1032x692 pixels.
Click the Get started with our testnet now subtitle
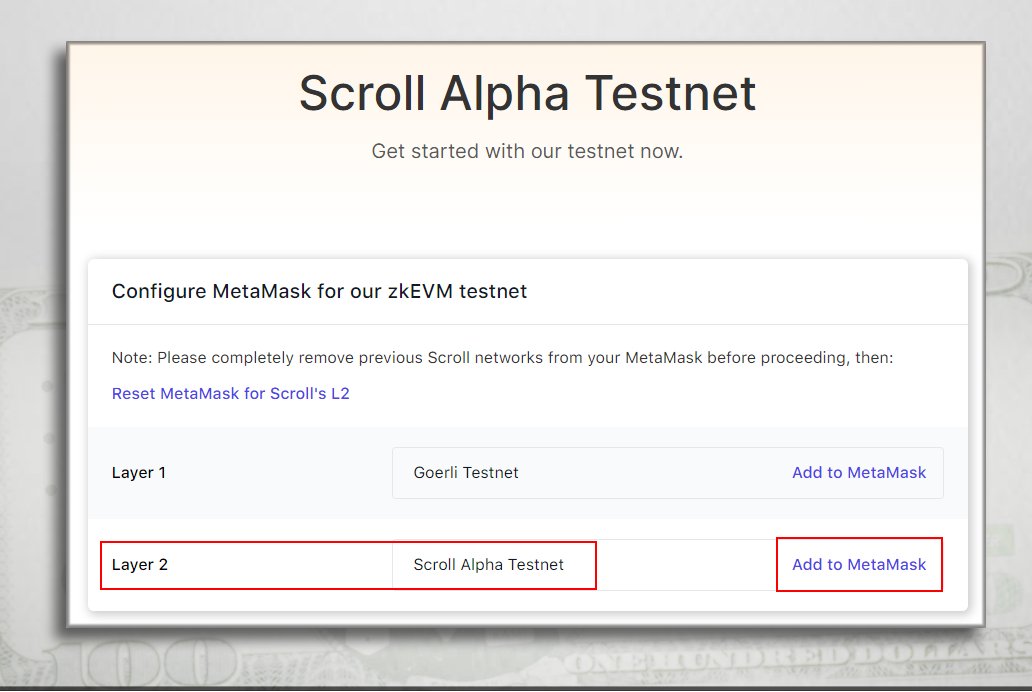pyautogui.click(x=527, y=151)
